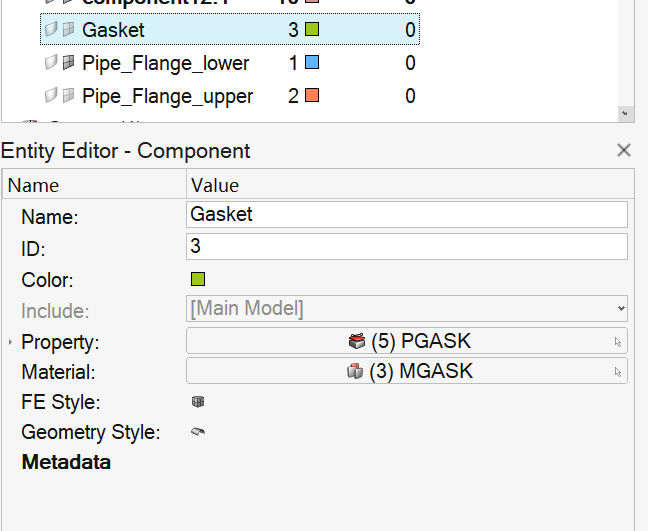648x531 pixels.
Task: Click the MGASK material icon
Action: (x=357, y=371)
